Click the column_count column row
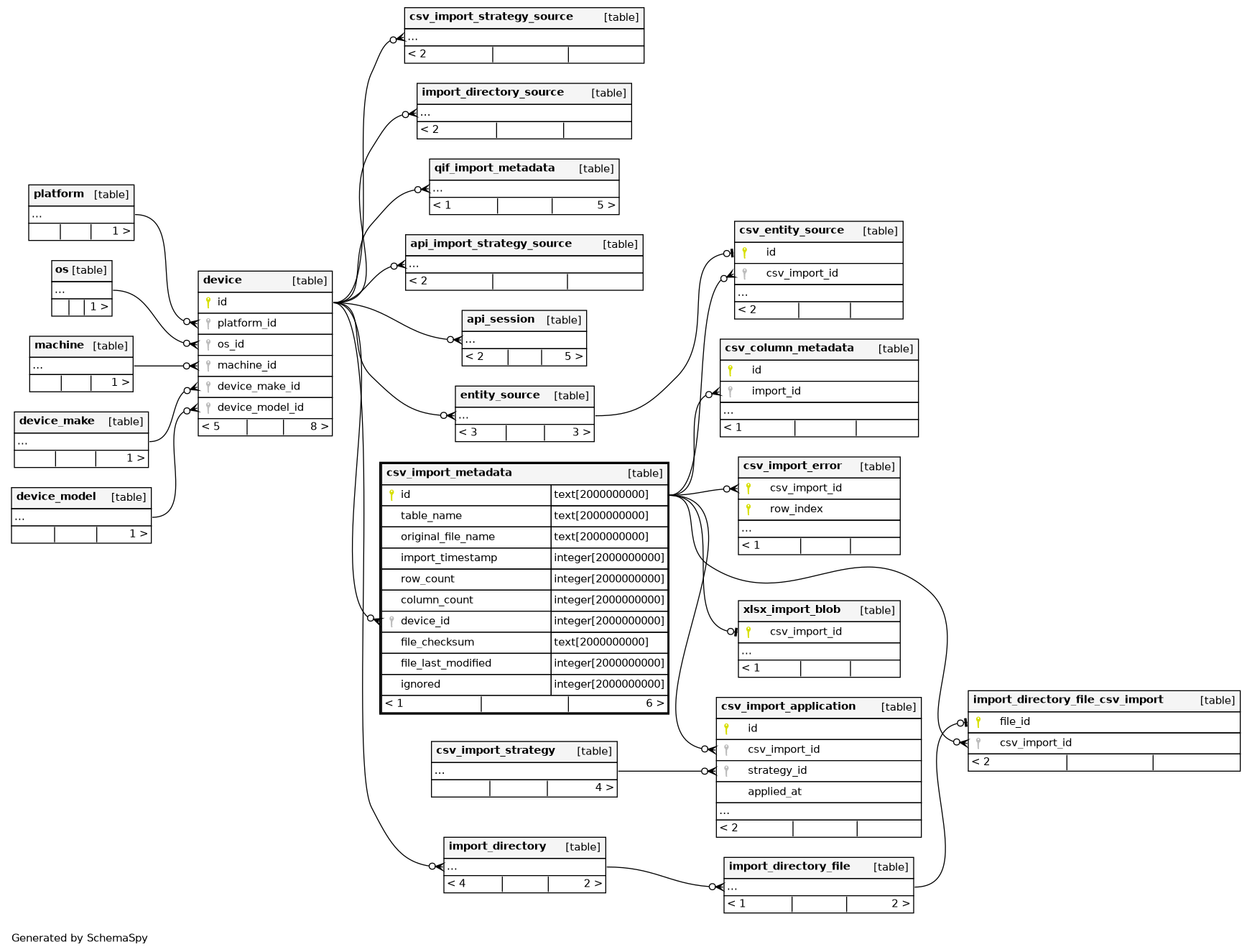The image size is (1252, 952). click(524, 601)
